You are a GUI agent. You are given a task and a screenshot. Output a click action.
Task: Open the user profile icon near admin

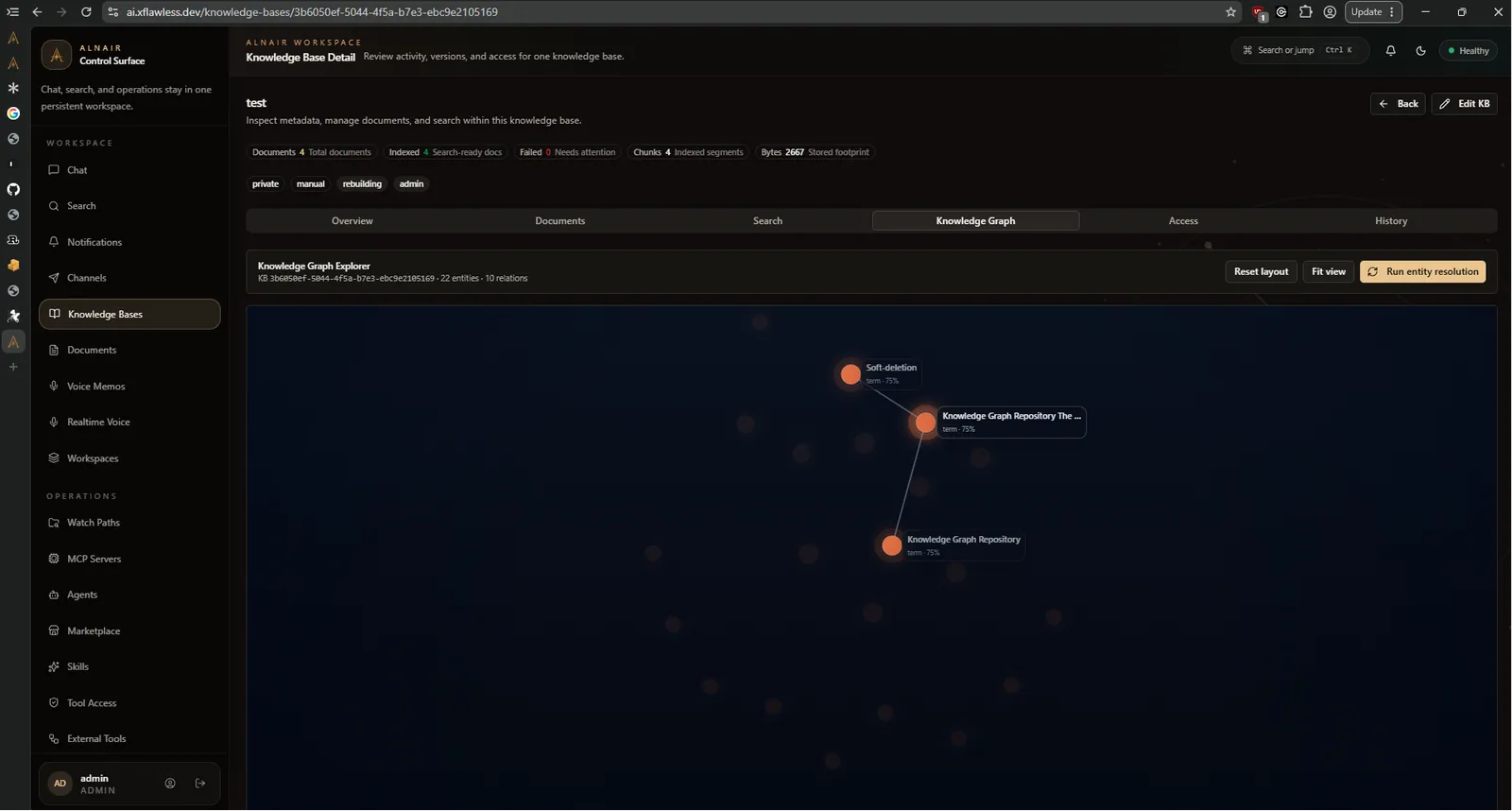(x=170, y=784)
